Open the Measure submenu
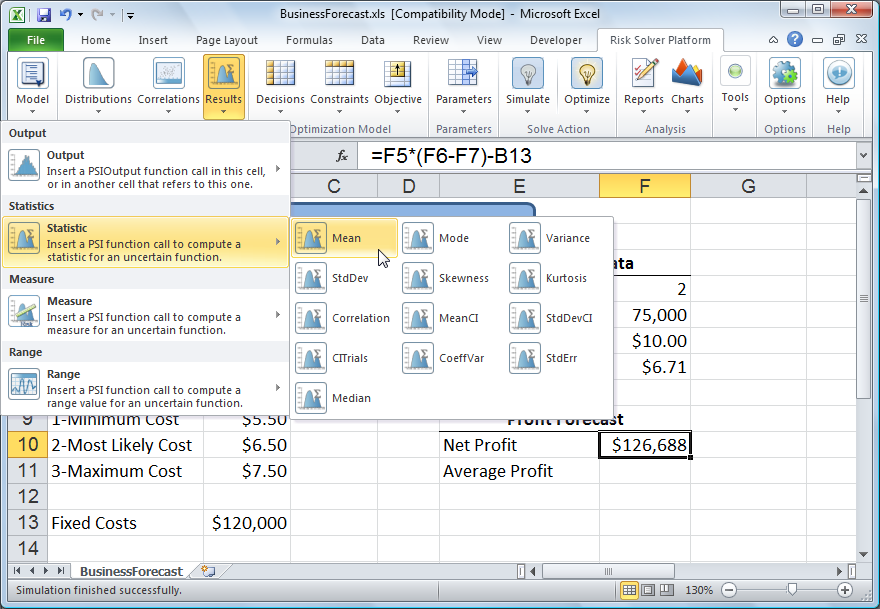Image resolution: width=880 pixels, height=609 pixels. tap(145, 315)
